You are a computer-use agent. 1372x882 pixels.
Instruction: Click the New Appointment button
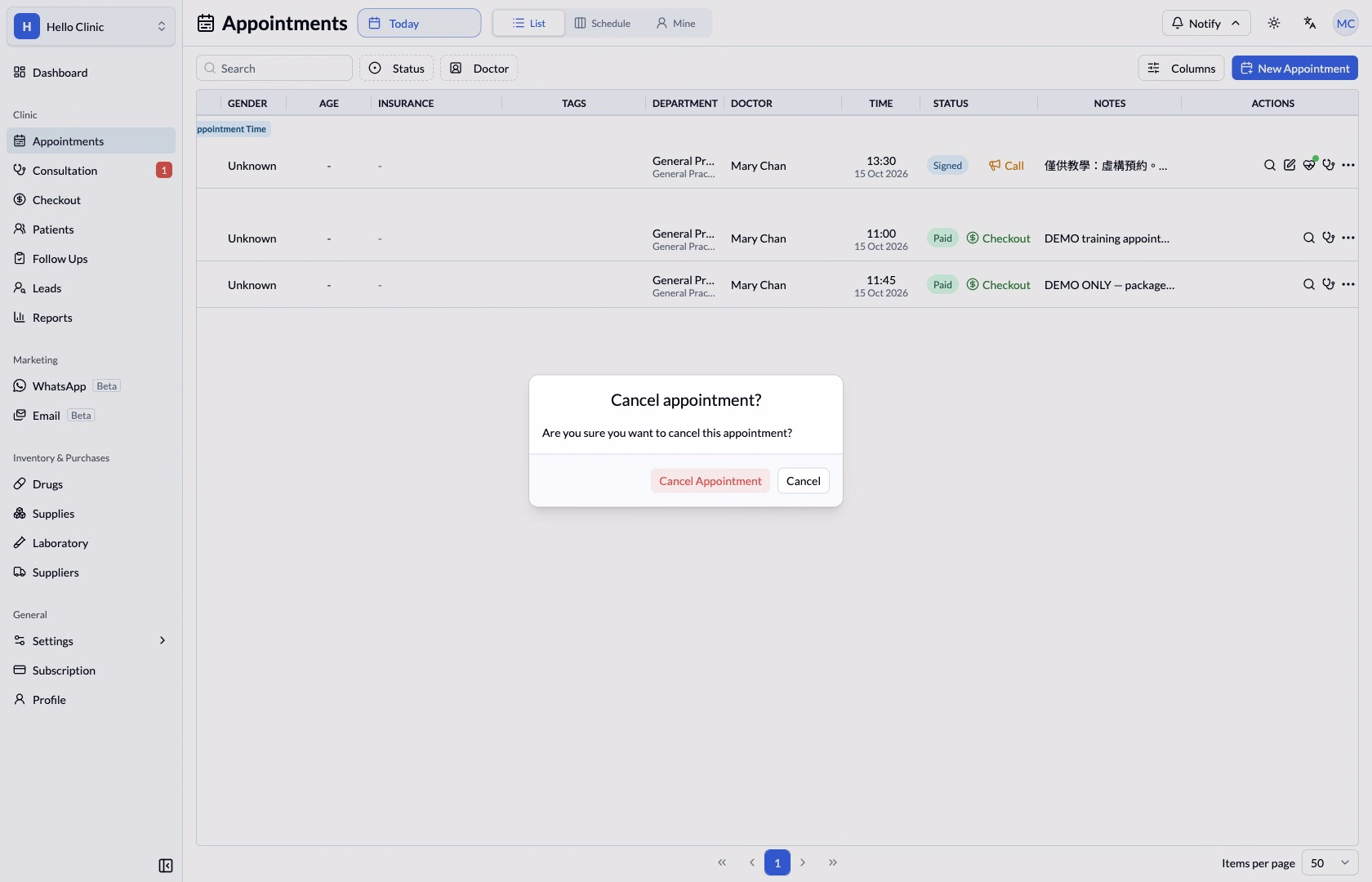[x=1294, y=69]
